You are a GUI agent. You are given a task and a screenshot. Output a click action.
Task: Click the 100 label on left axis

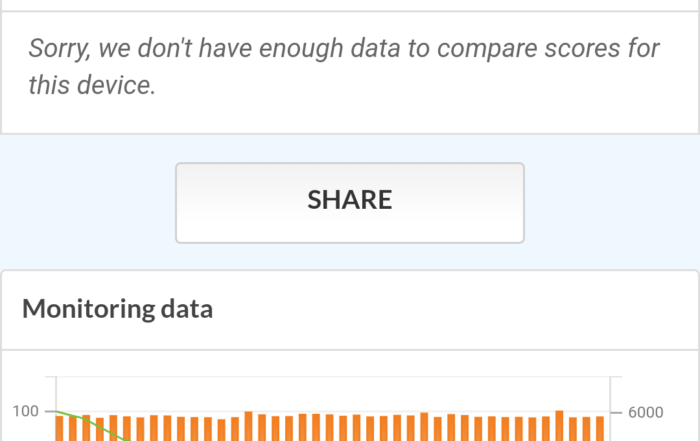pyautogui.click(x=26, y=411)
